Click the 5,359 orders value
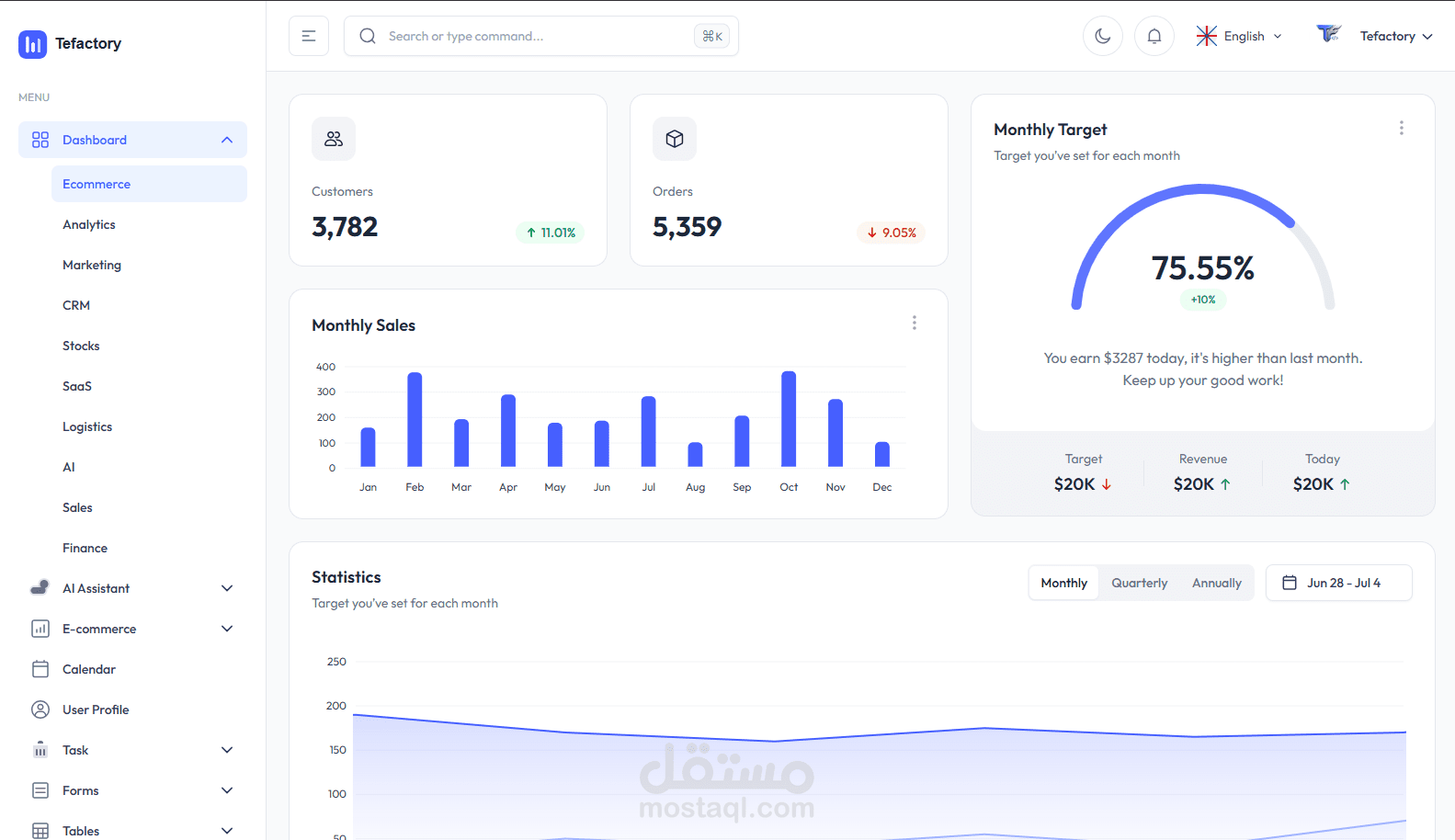Screen dimensions: 1455x840 687,227
